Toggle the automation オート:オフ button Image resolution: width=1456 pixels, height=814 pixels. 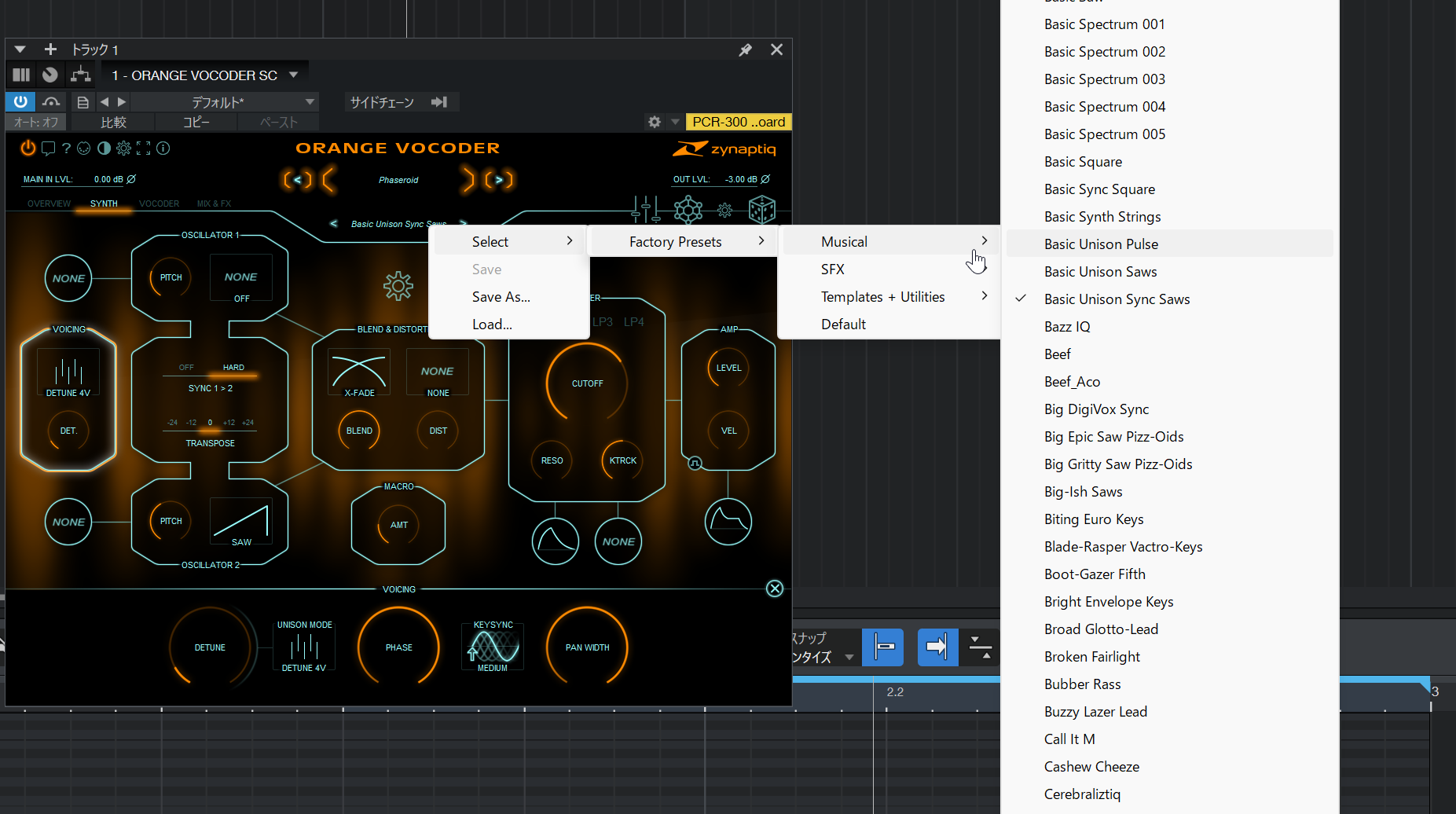[36, 123]
